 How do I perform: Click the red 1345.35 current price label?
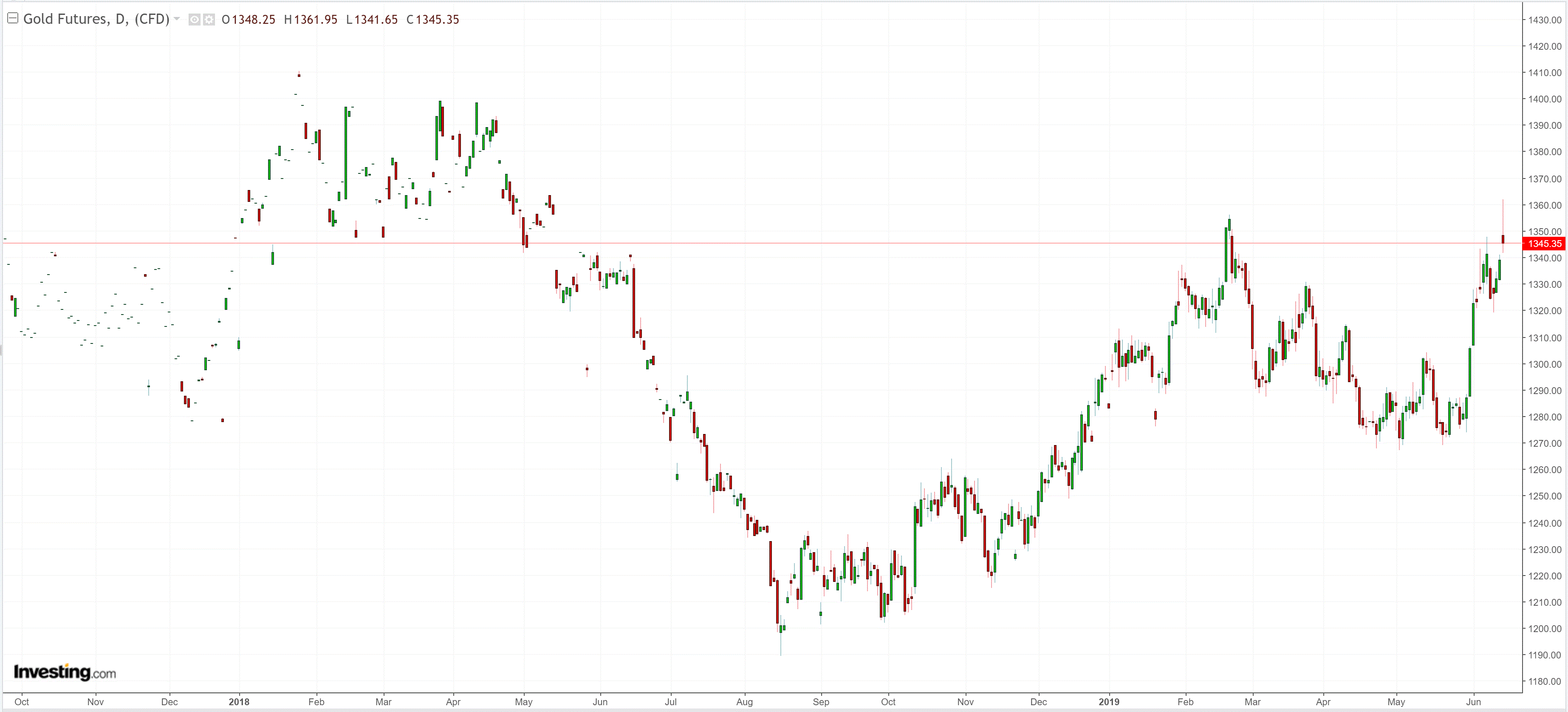click(x=1544, y=244)
